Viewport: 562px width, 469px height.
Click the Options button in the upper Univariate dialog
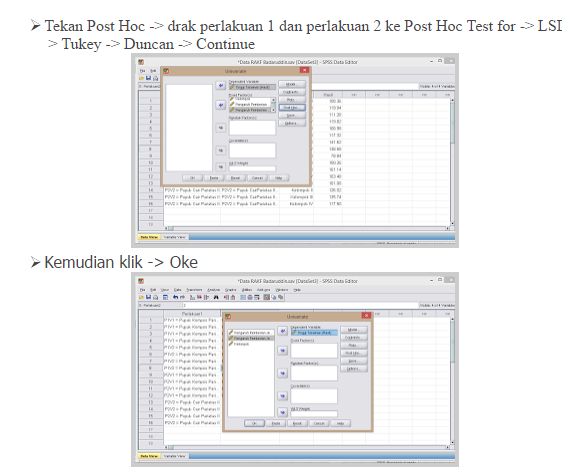[x=292, y=123]
